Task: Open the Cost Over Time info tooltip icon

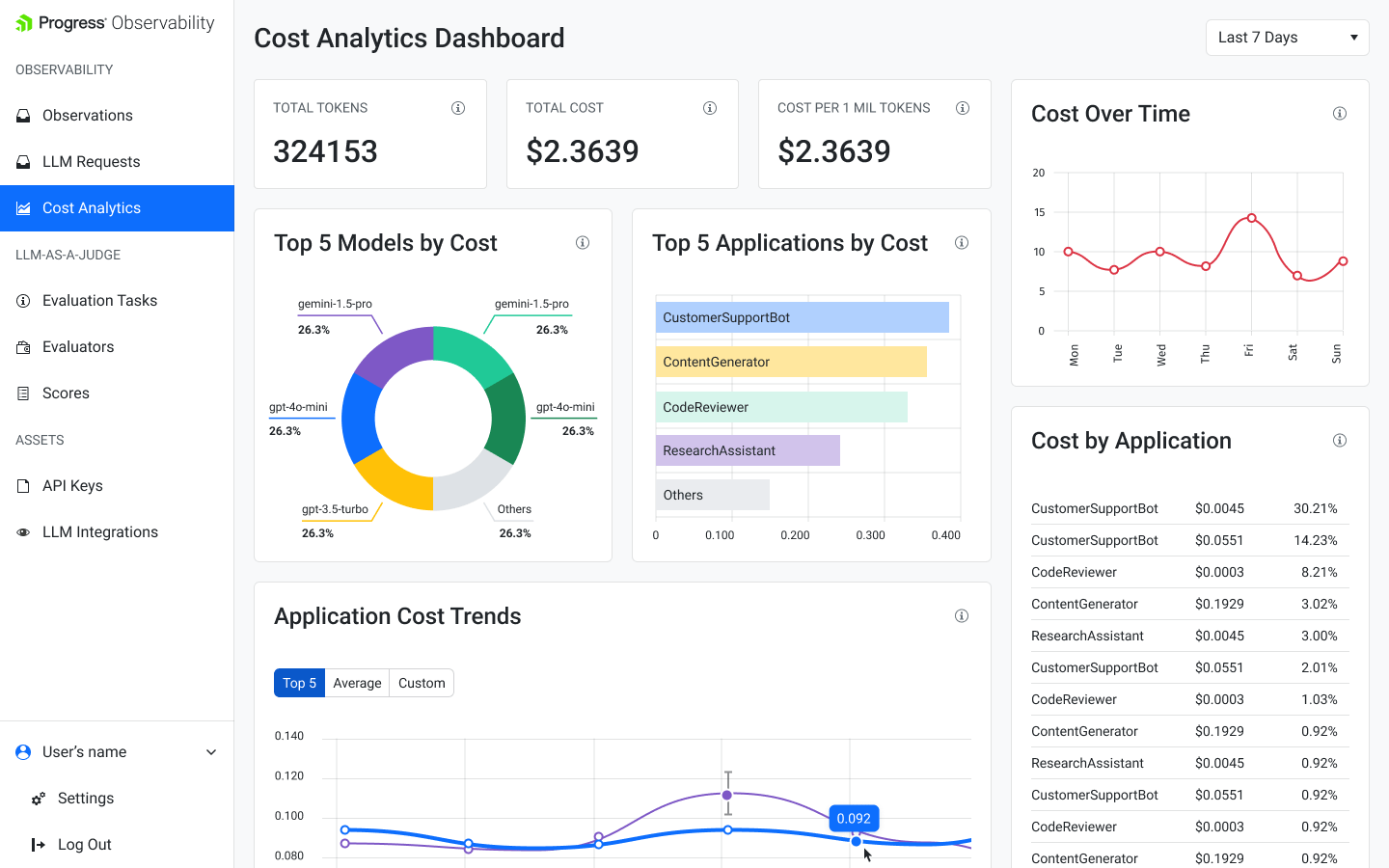Action: point(1340,113)
